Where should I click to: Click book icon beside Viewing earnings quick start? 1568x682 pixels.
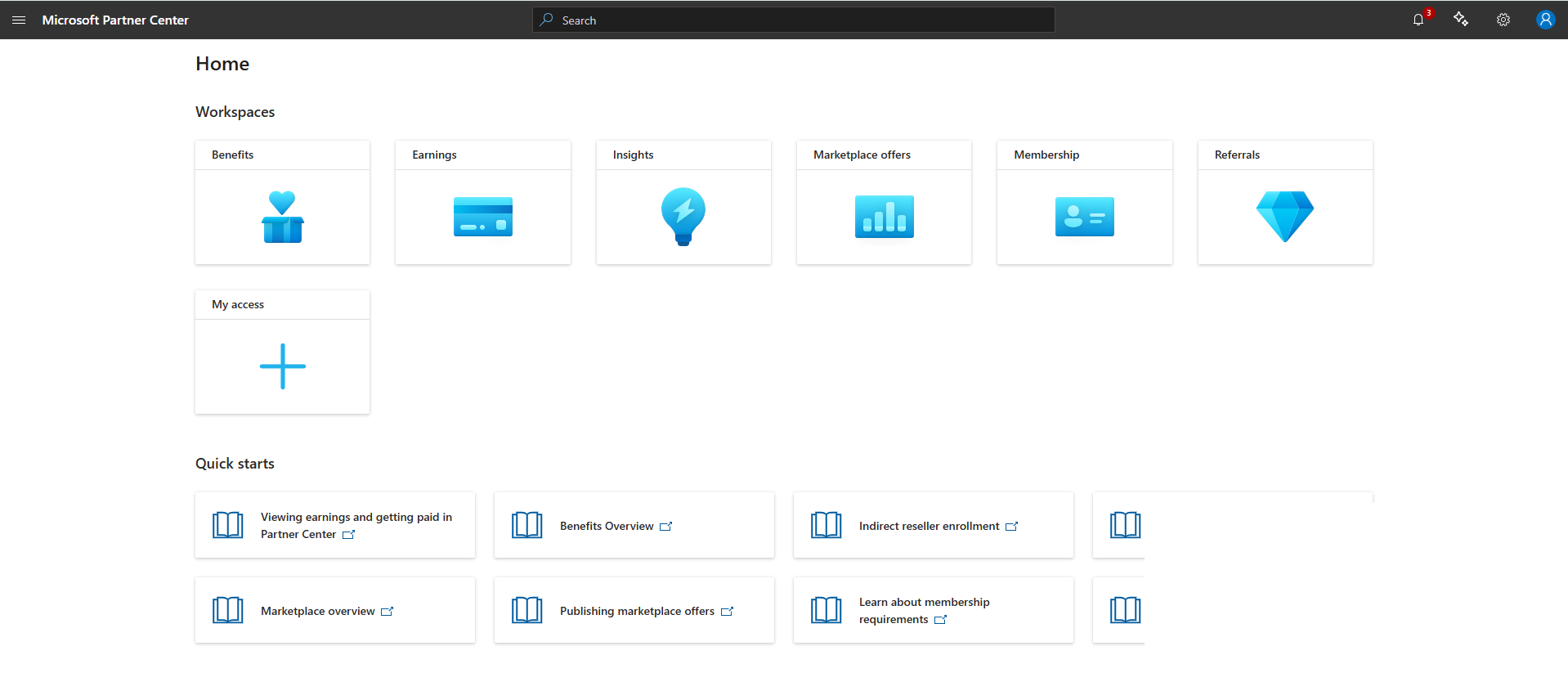(x=228, y=525)
